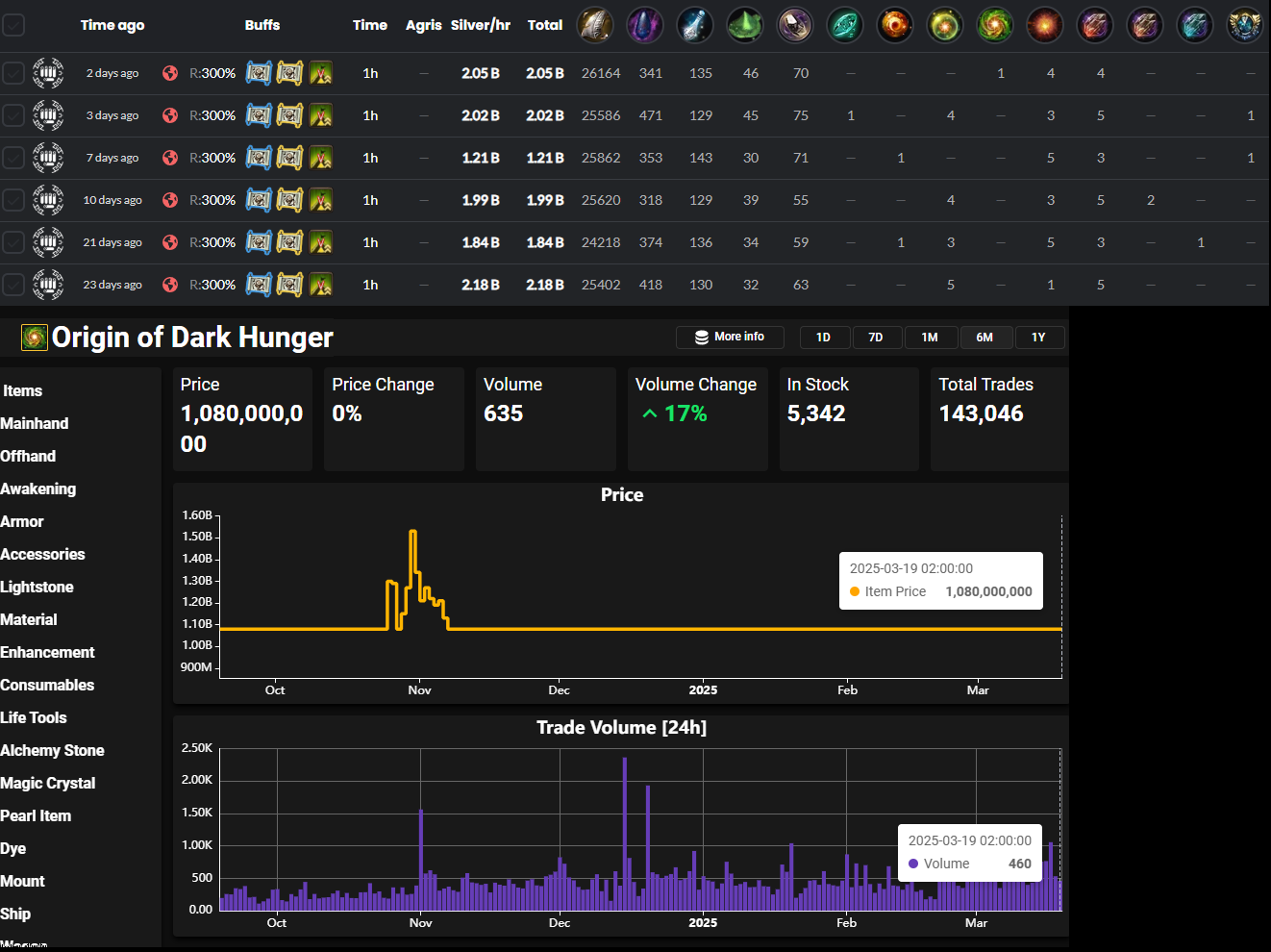
Task: Click the fist class icon, 23 days ago row
Action: tap(48, 285)
